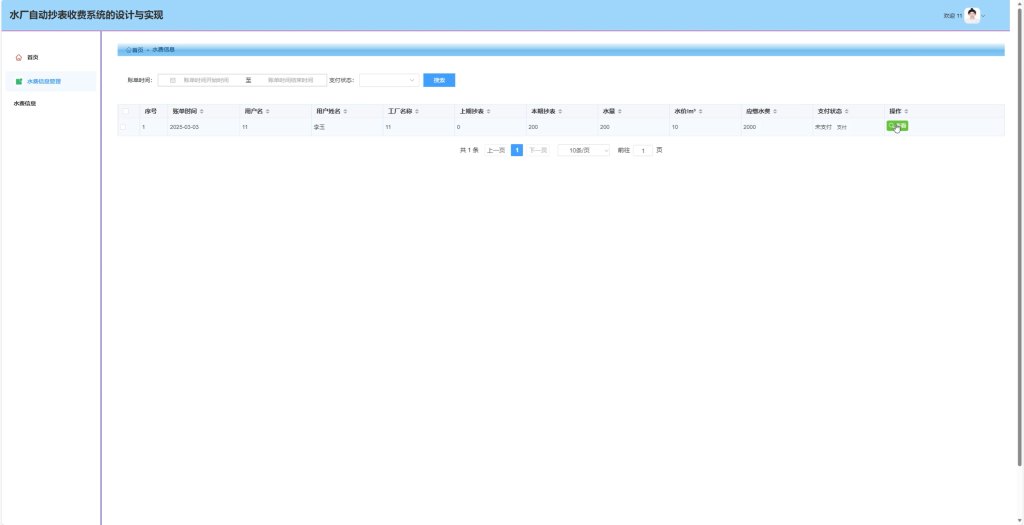
Task: Click the blue 搜索 button
Action: pyautogui.click(x=439, y=80)
